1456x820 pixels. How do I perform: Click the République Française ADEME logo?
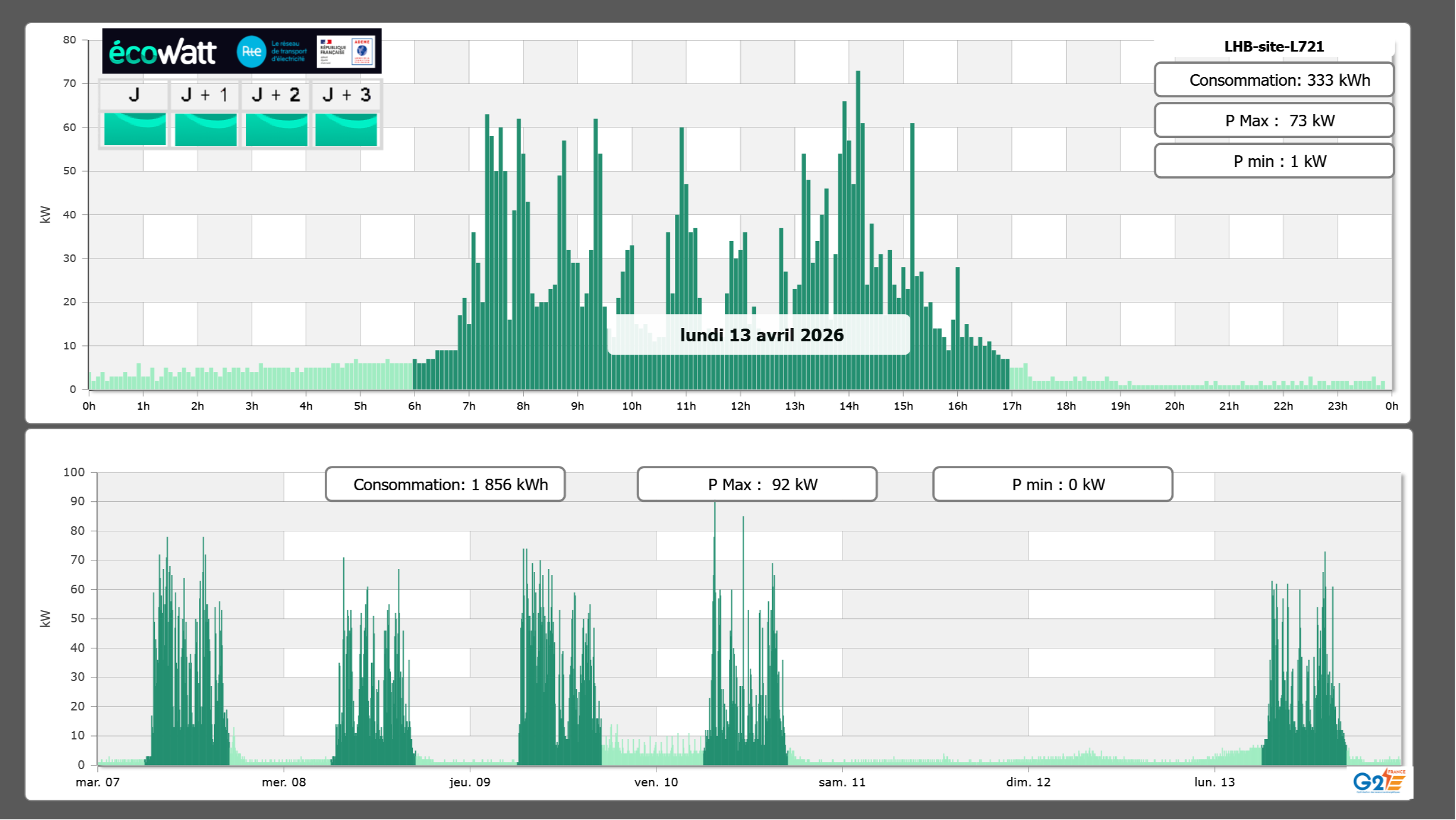click(x=346, y=52)
